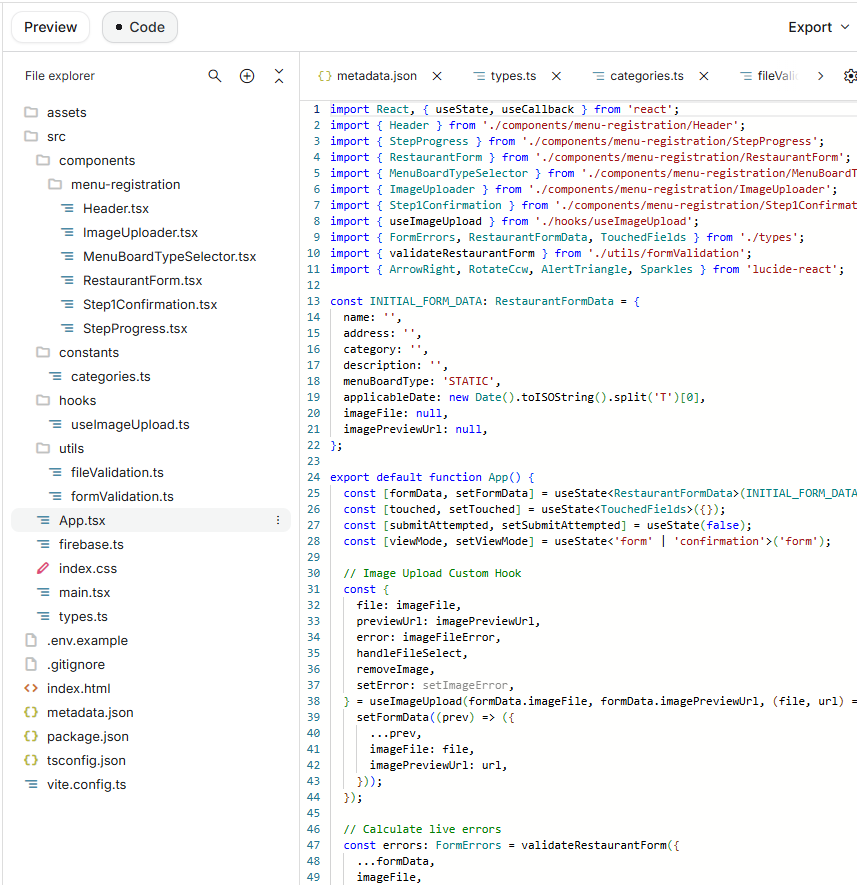Click the 'File explorer' heading

(x=60, y=76)
